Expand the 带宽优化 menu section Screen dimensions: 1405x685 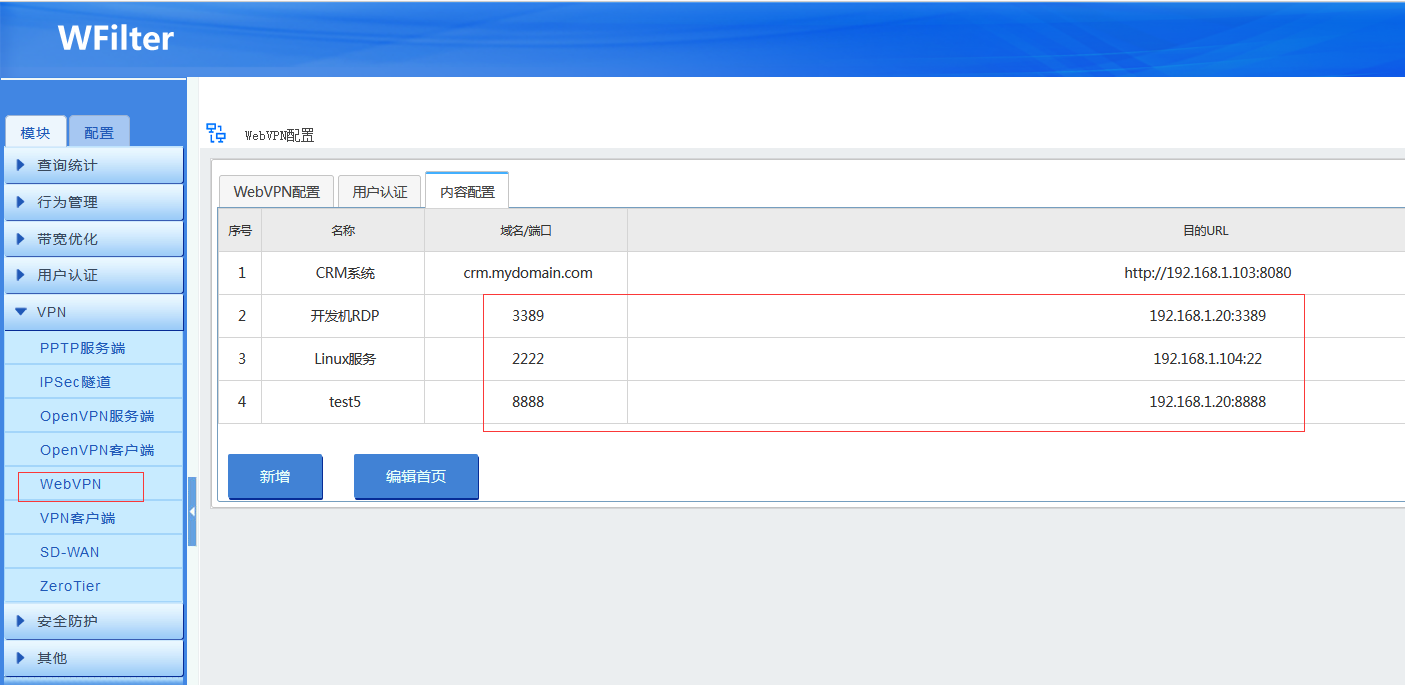(x=93, y=239)
